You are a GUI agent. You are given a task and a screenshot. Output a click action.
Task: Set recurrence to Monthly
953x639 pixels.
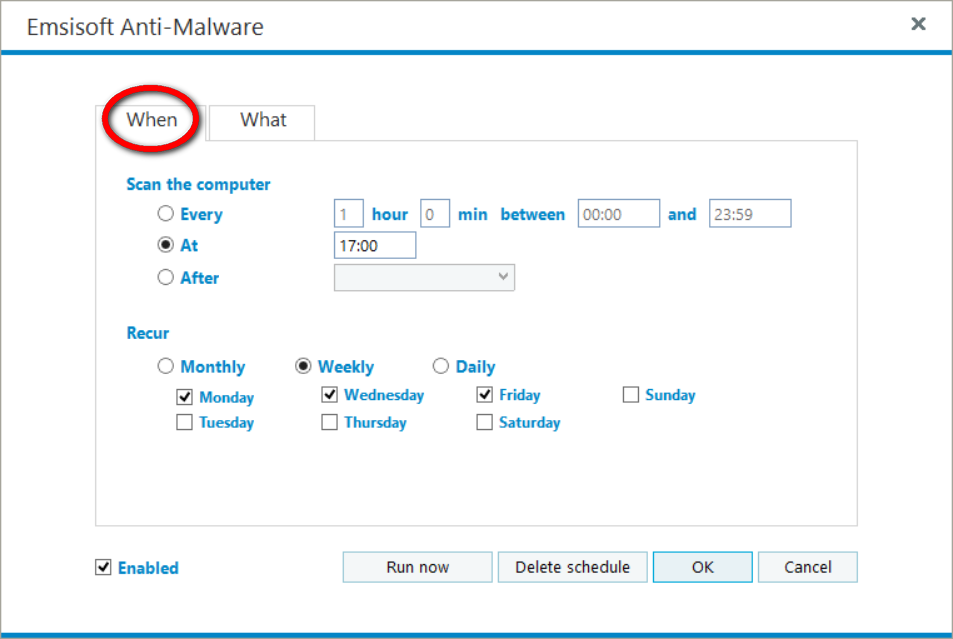pyautogui.click(x=165, y=366)
